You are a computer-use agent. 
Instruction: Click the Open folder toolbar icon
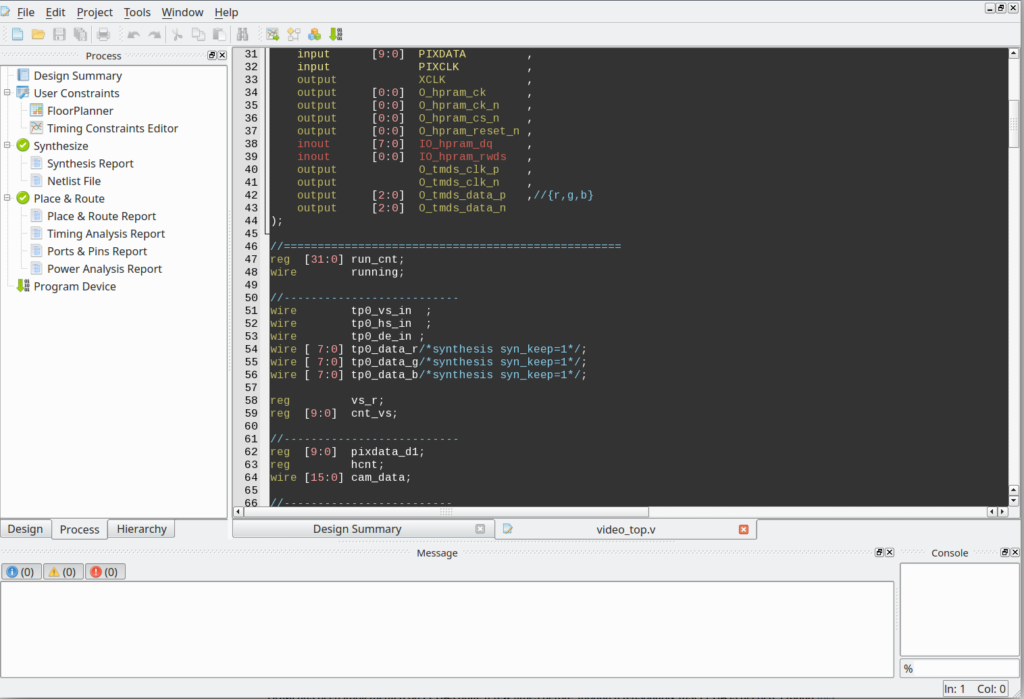point(39,35)
